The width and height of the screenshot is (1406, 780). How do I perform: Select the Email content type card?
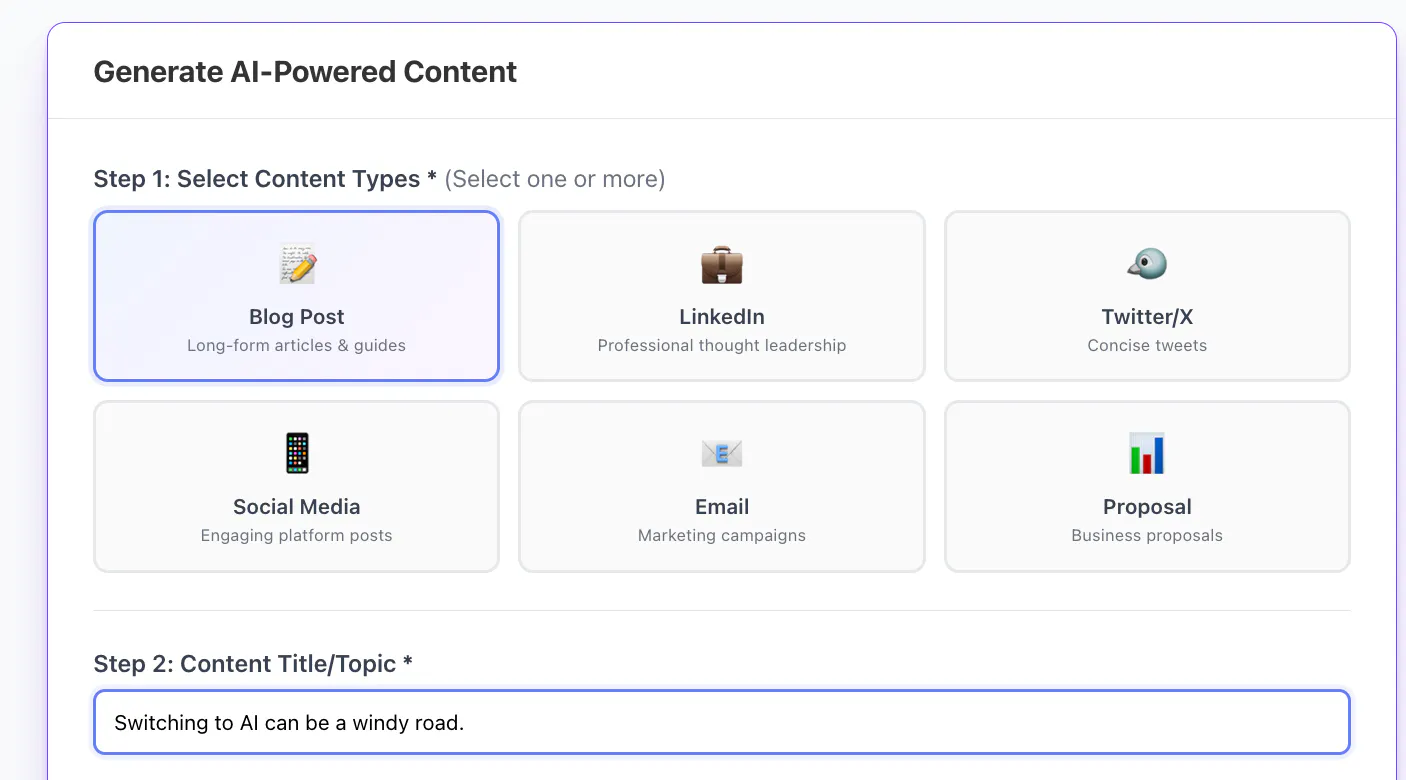[x=722, y=486]
